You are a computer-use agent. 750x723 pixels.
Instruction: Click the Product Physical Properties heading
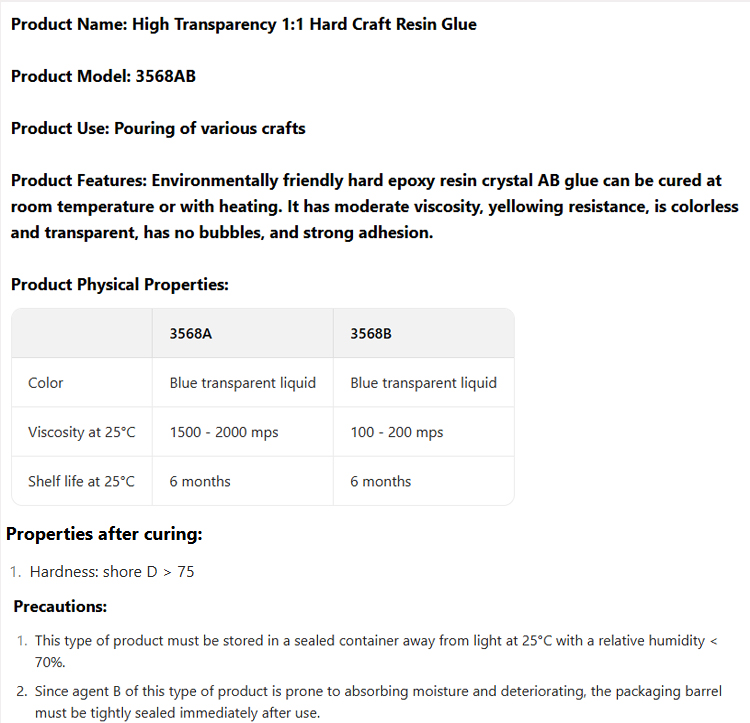pos(120,285)
